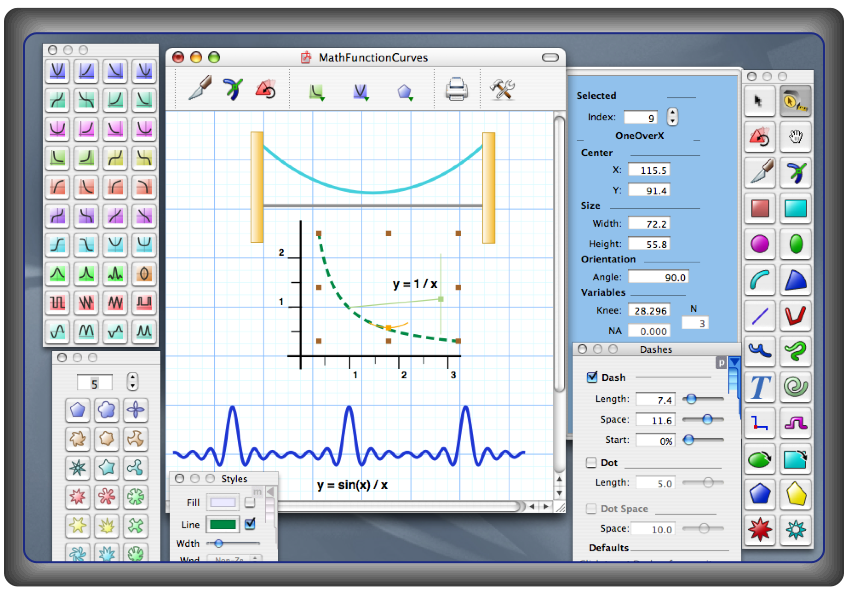Open the polygon dropdown in document toolbar
This screenshot has height=600, width=850.
pyautogui.click(x=405, y=92)
